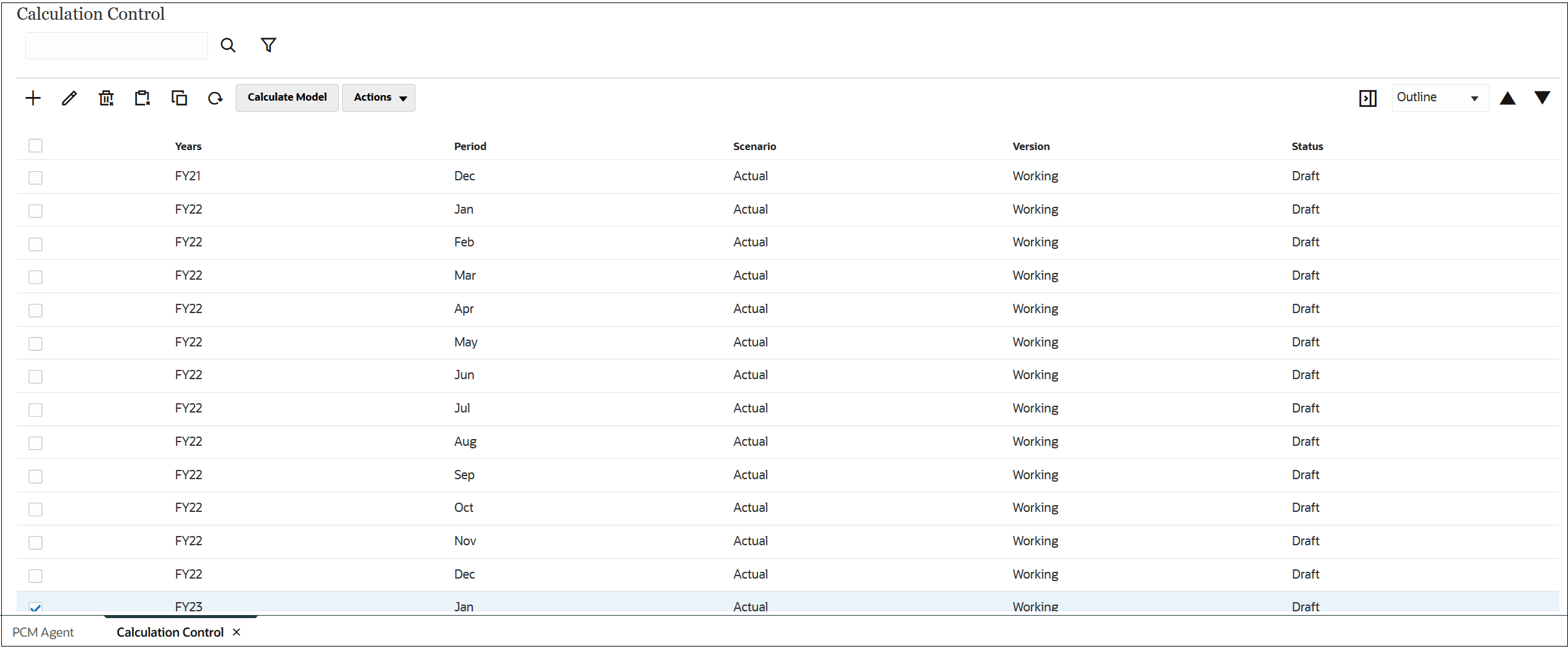The height and width of the screenshot is (649, 1568).
Task: Click the upward triangle navigation control
Action: [x=1508, y=98]
